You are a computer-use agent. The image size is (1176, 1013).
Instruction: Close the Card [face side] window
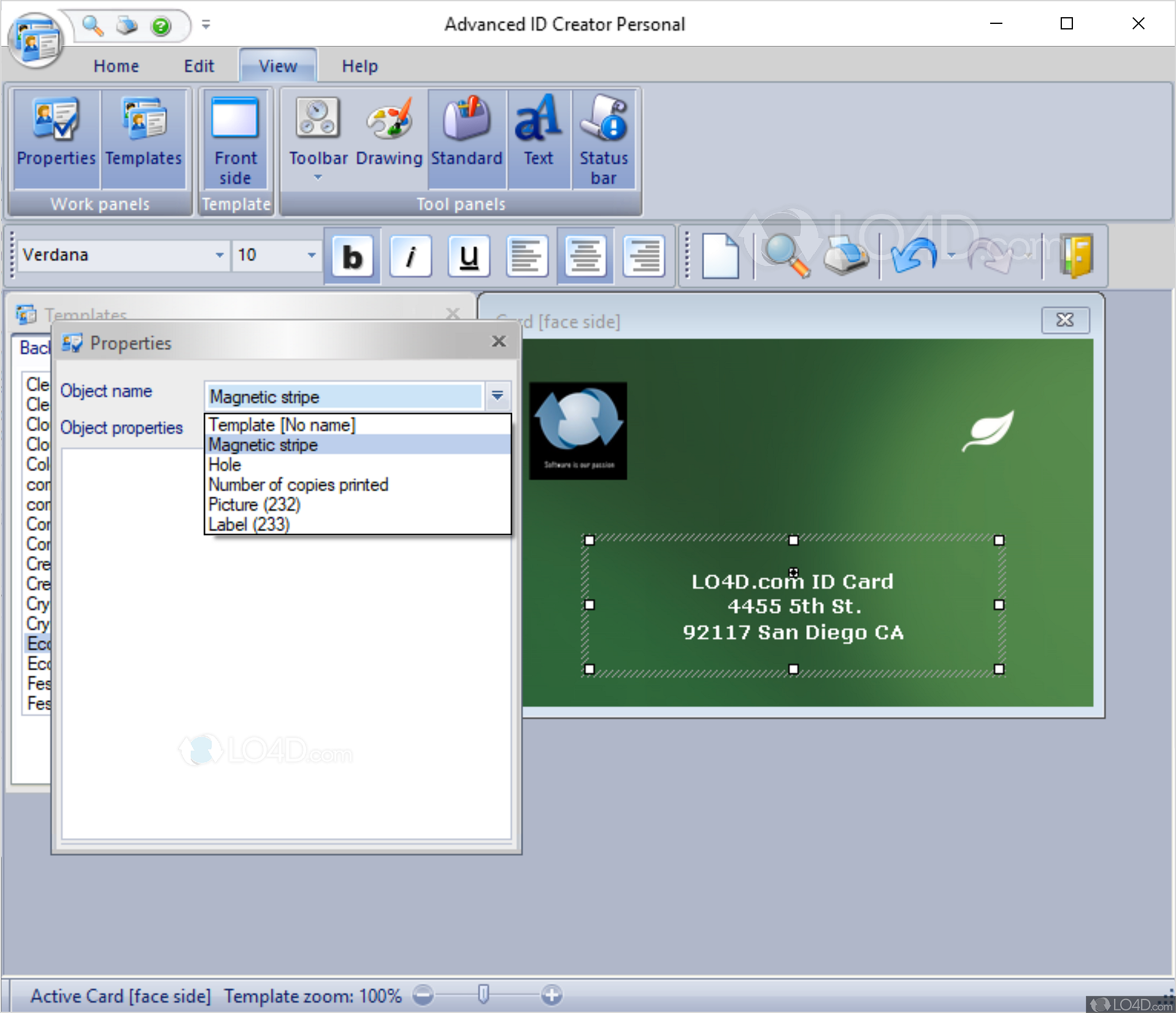click(x=1066, y=320)
